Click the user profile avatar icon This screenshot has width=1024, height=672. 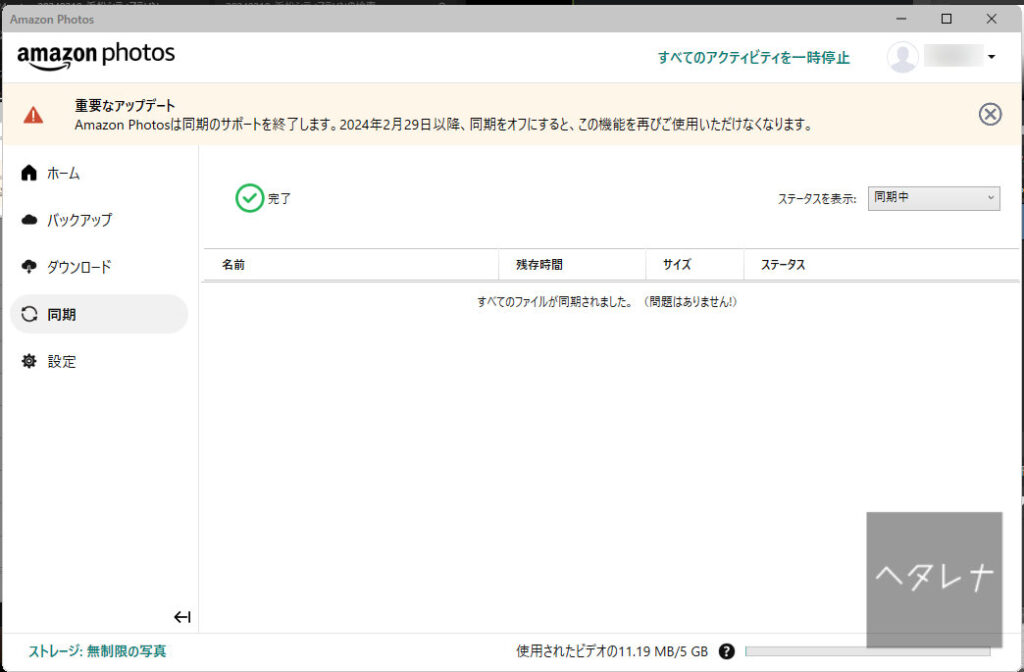(x=902, y=57)
